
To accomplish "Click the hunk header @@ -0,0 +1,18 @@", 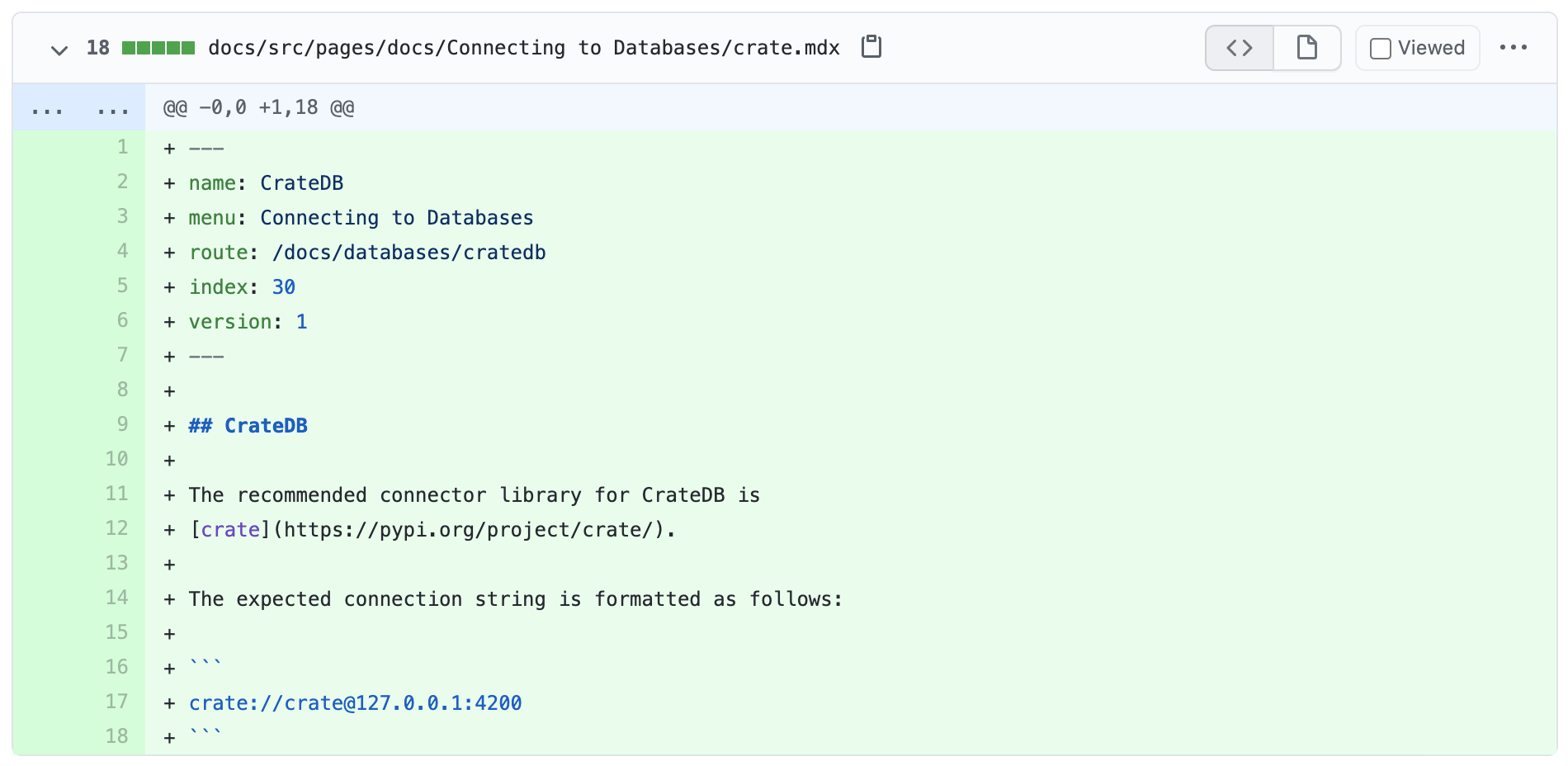I will pos(258,108).
